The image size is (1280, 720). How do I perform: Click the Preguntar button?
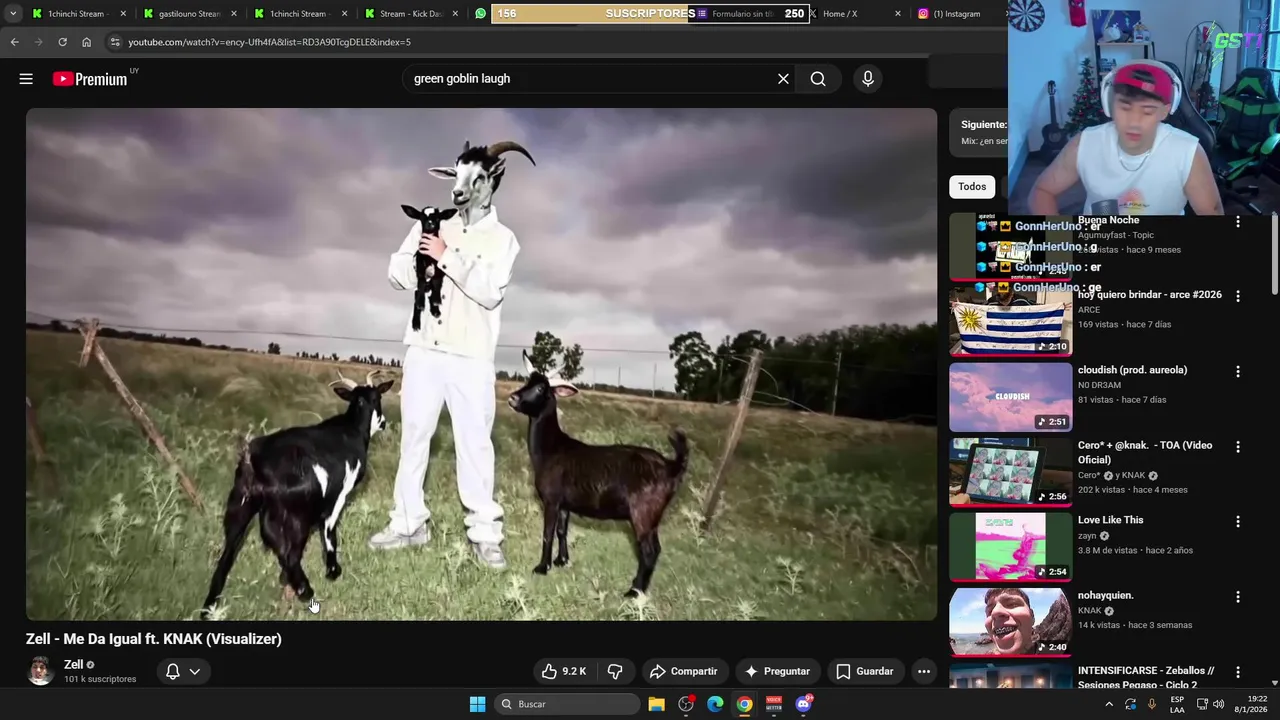coord(777,671)
